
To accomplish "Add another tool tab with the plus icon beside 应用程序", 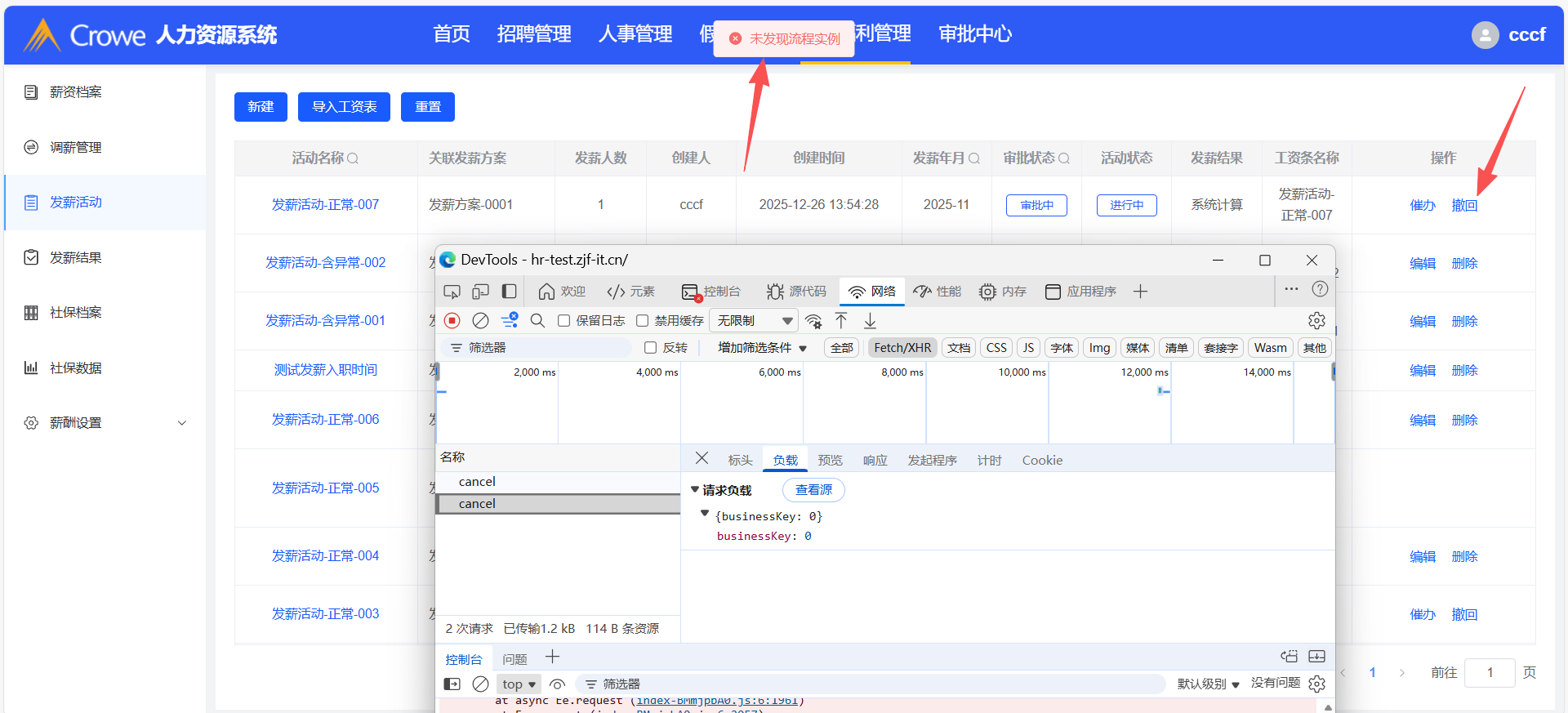I will 1141,292.
